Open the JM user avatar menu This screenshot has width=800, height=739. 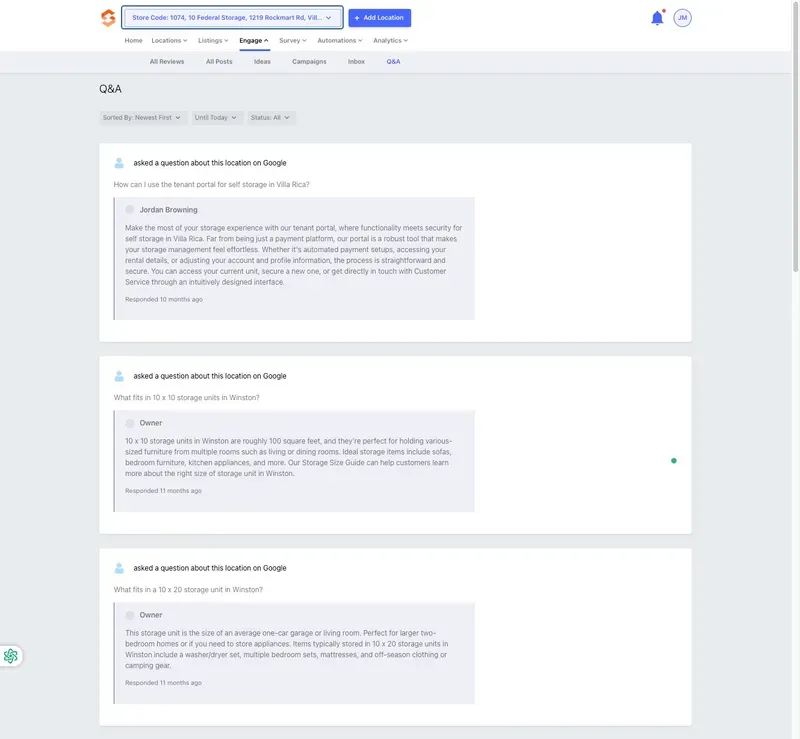point(682,18)
